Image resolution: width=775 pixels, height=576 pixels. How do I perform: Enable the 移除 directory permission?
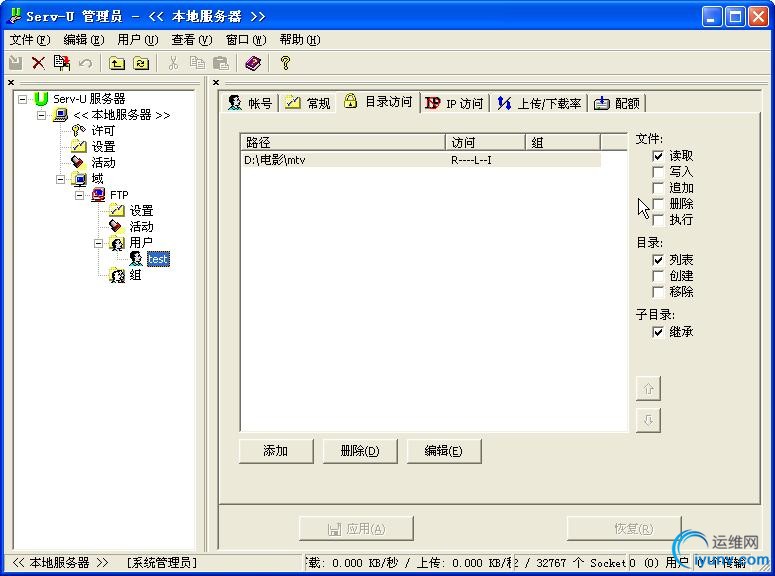coord(658,292)
